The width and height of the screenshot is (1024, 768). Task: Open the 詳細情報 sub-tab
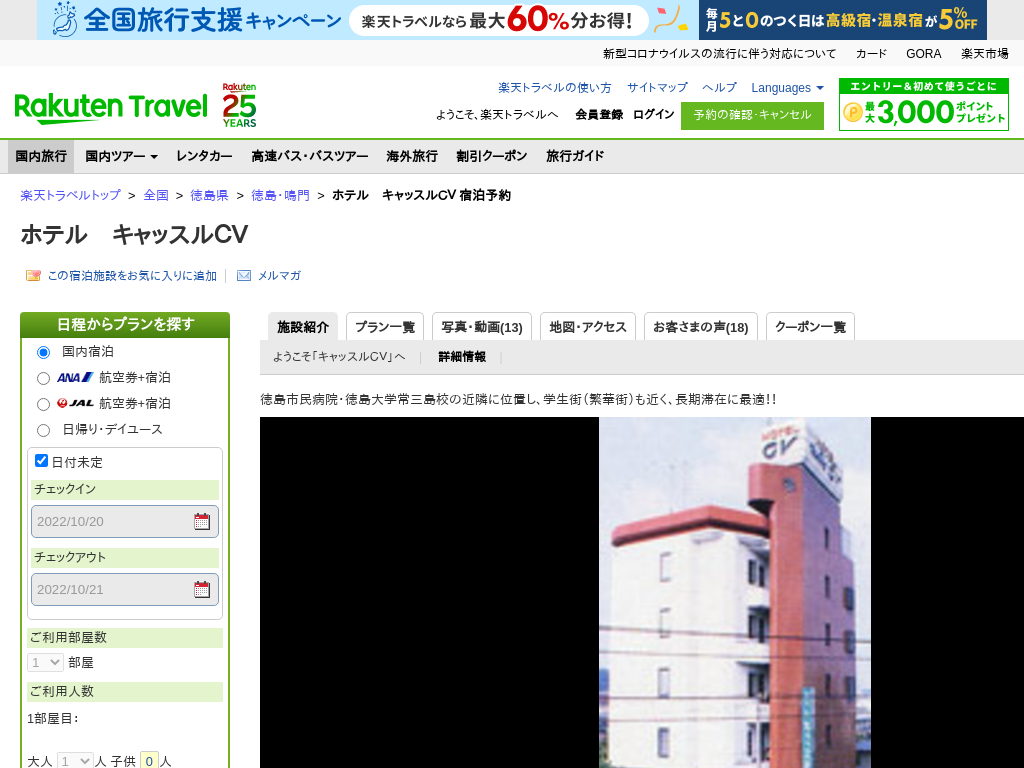pos(462,357)
